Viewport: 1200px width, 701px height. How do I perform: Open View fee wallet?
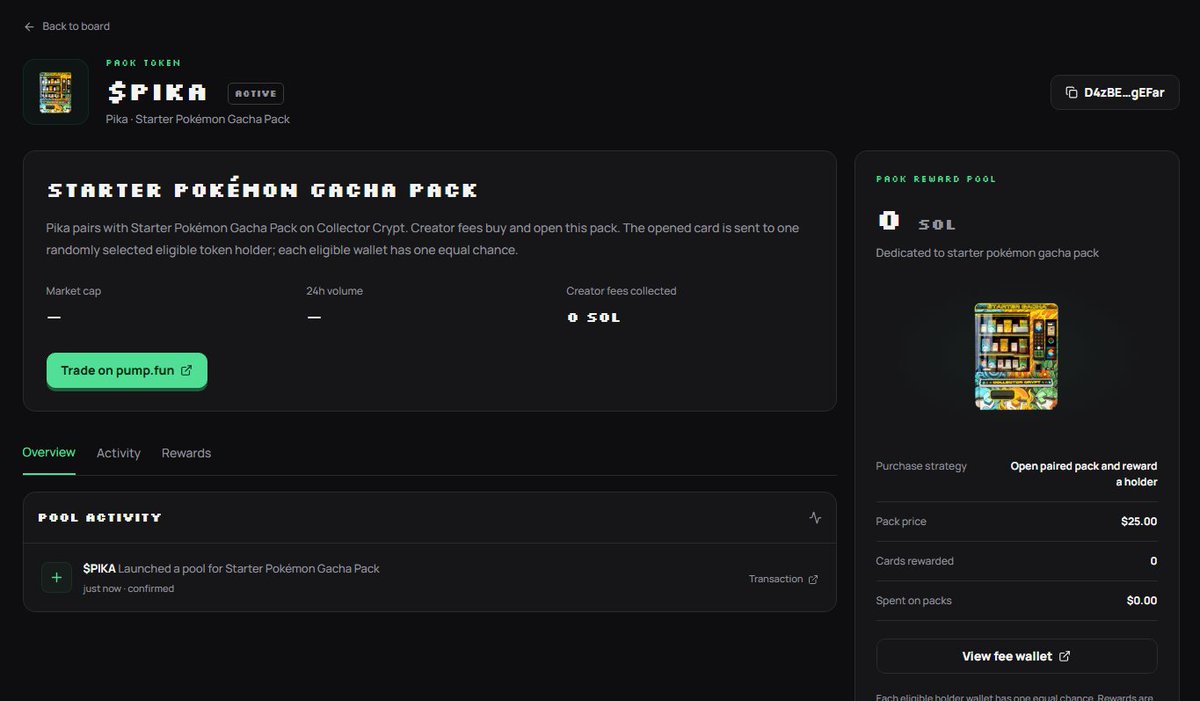point(1016,656)
